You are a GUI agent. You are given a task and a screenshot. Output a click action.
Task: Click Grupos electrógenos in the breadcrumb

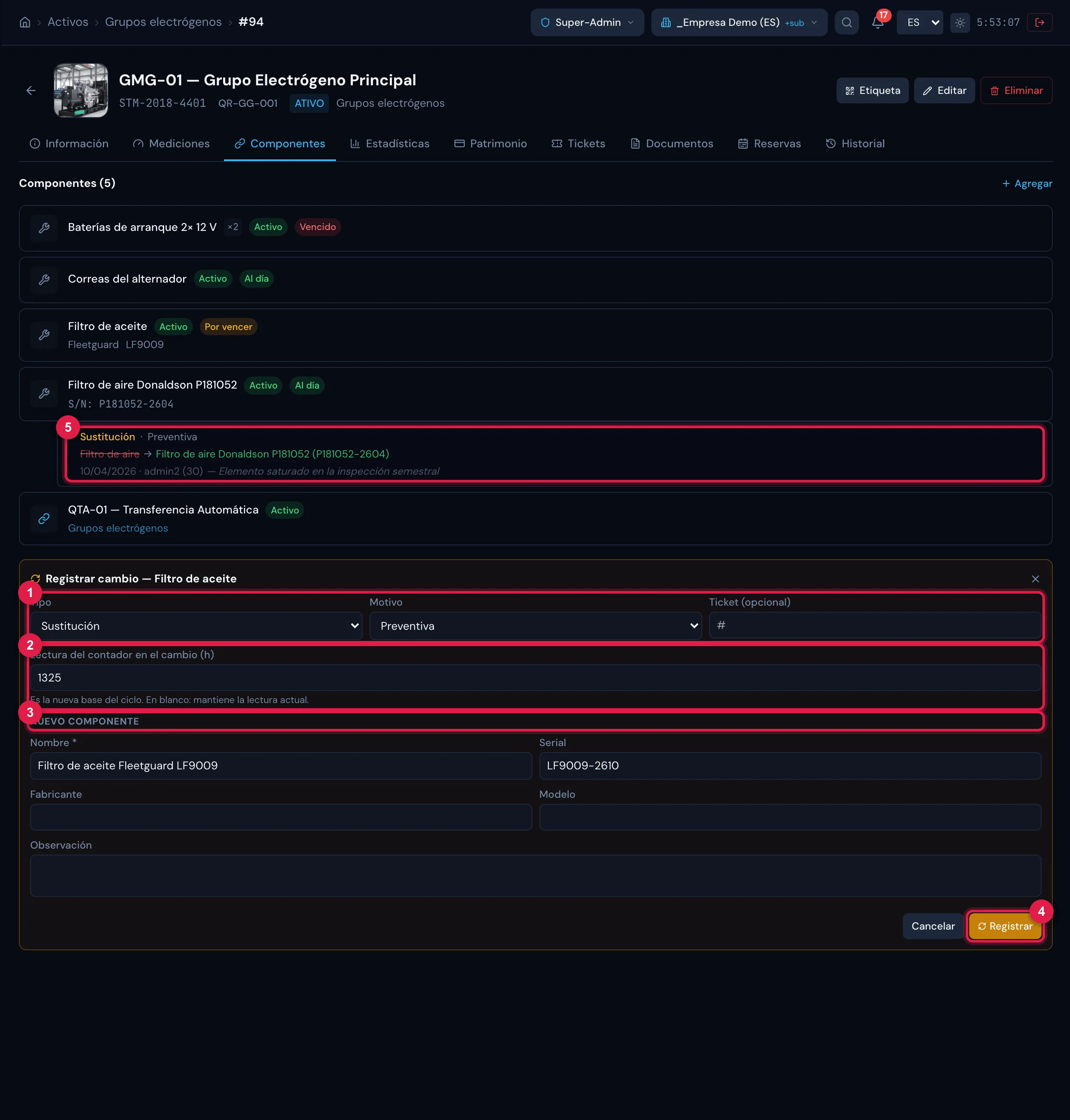(163, 22)
